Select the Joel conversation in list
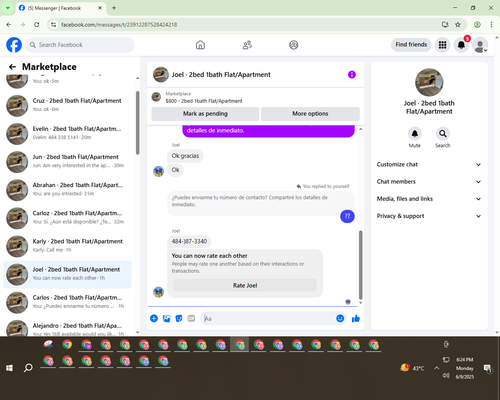Image resolution: width=500 pixels, height=400 pixels. point(68,274)
